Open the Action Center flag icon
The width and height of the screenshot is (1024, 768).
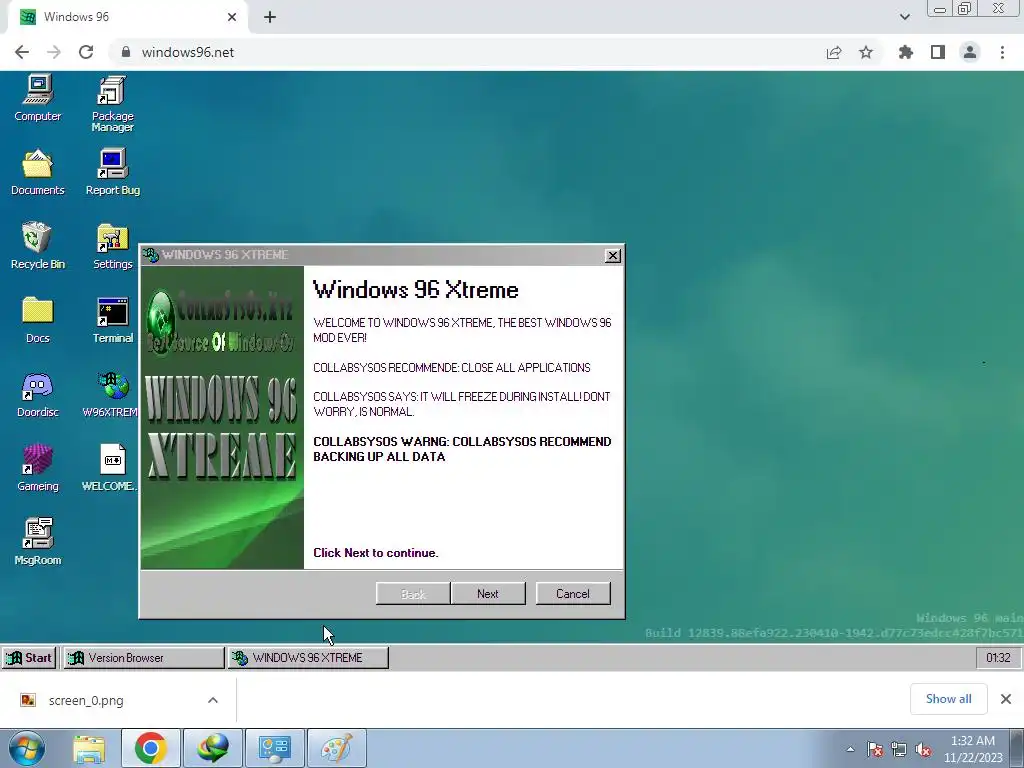tap(875, 750)
